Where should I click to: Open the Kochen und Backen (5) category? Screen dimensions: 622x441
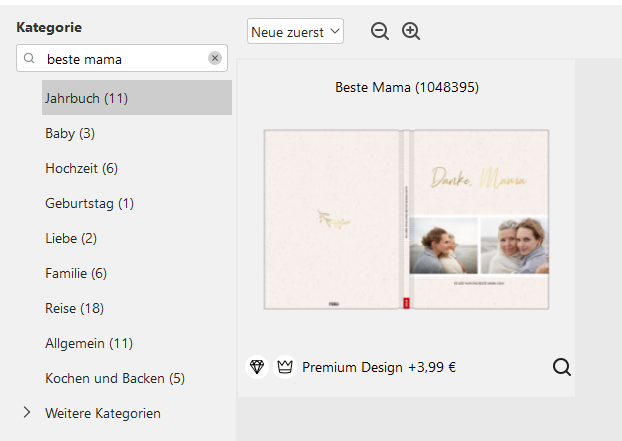[x=115, y=378]
